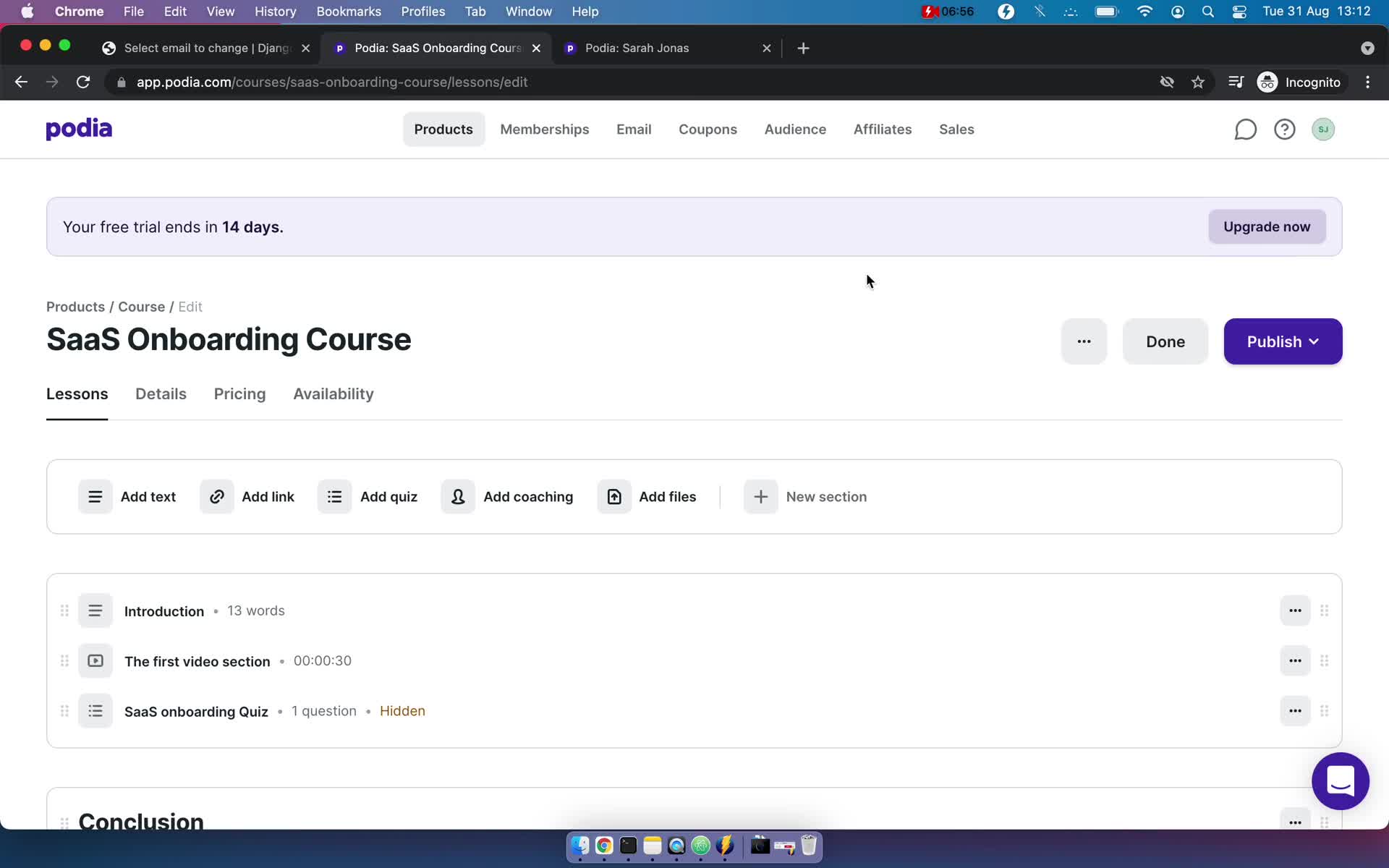
Task: Expand the Conclusion section expander
Action: pyautogui.click(x=140, y=820)
